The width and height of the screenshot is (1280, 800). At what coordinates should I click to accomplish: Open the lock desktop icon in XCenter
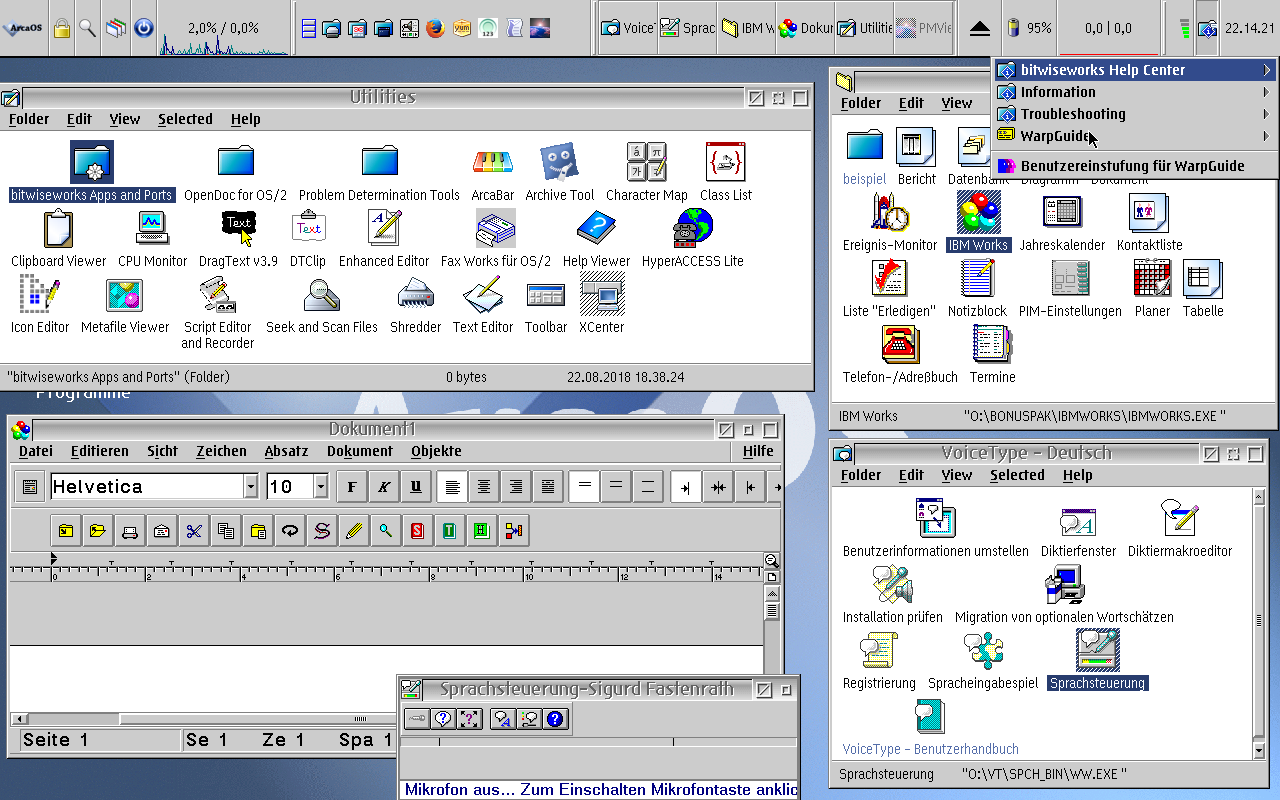62,28
